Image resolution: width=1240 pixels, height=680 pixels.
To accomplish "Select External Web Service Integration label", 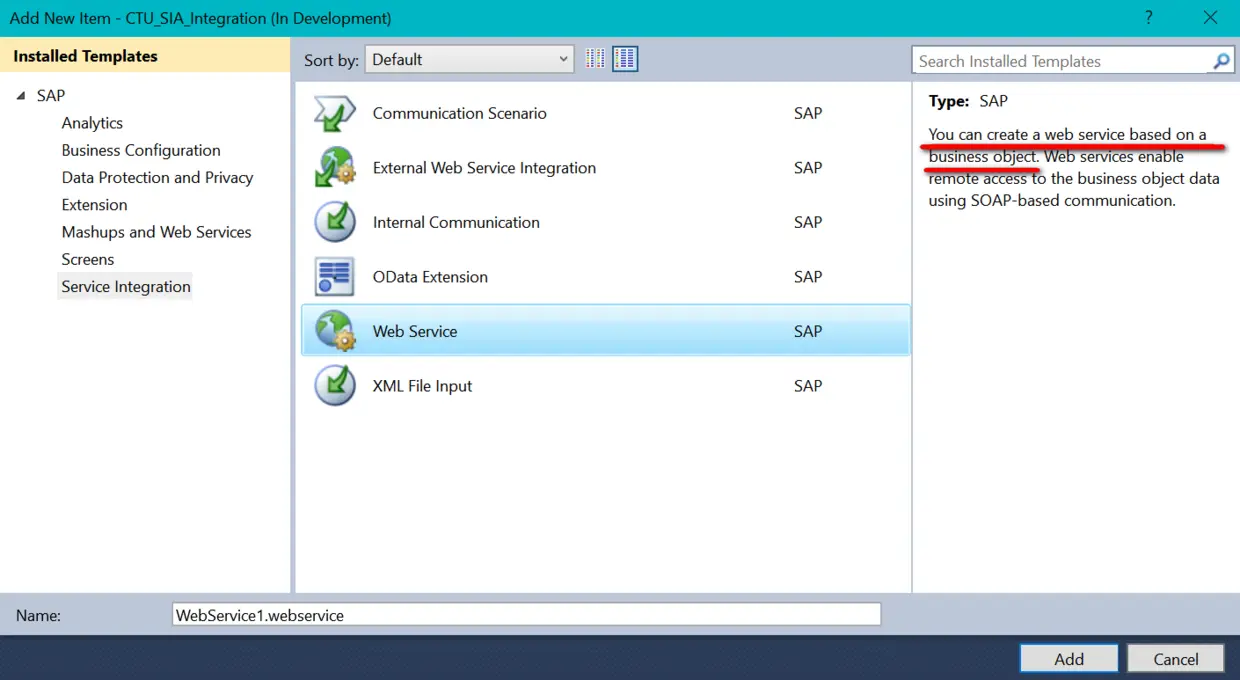I will [x=484, y=168].
